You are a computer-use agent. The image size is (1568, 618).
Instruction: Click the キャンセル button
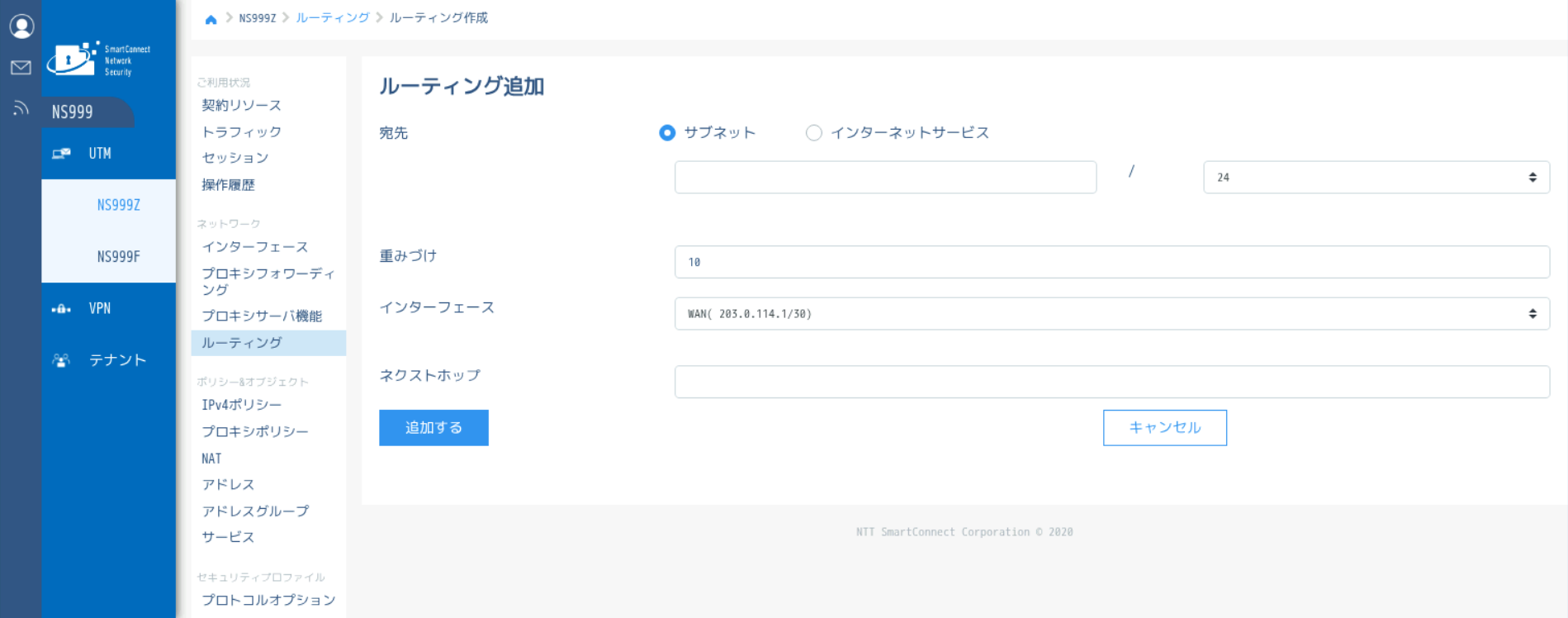tap(1165, 428)
